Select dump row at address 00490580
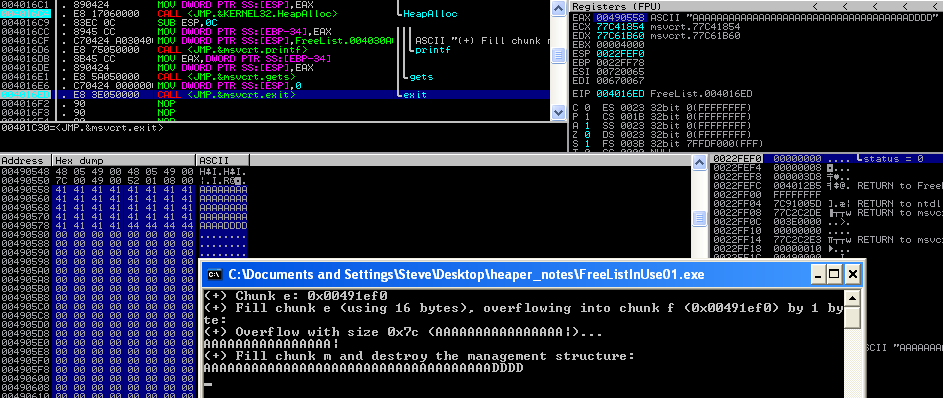 point(124,234)
